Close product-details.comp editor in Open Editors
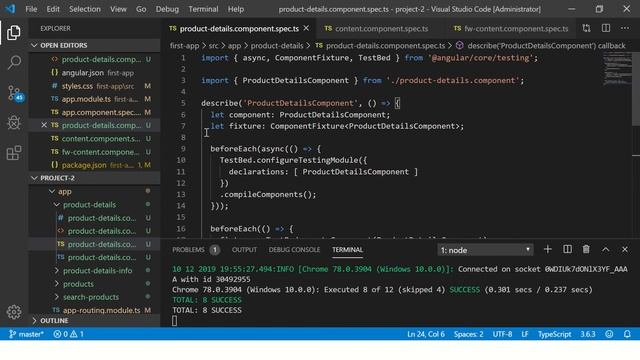The height and width of the screenshot is (360, 640). (44, 125)
